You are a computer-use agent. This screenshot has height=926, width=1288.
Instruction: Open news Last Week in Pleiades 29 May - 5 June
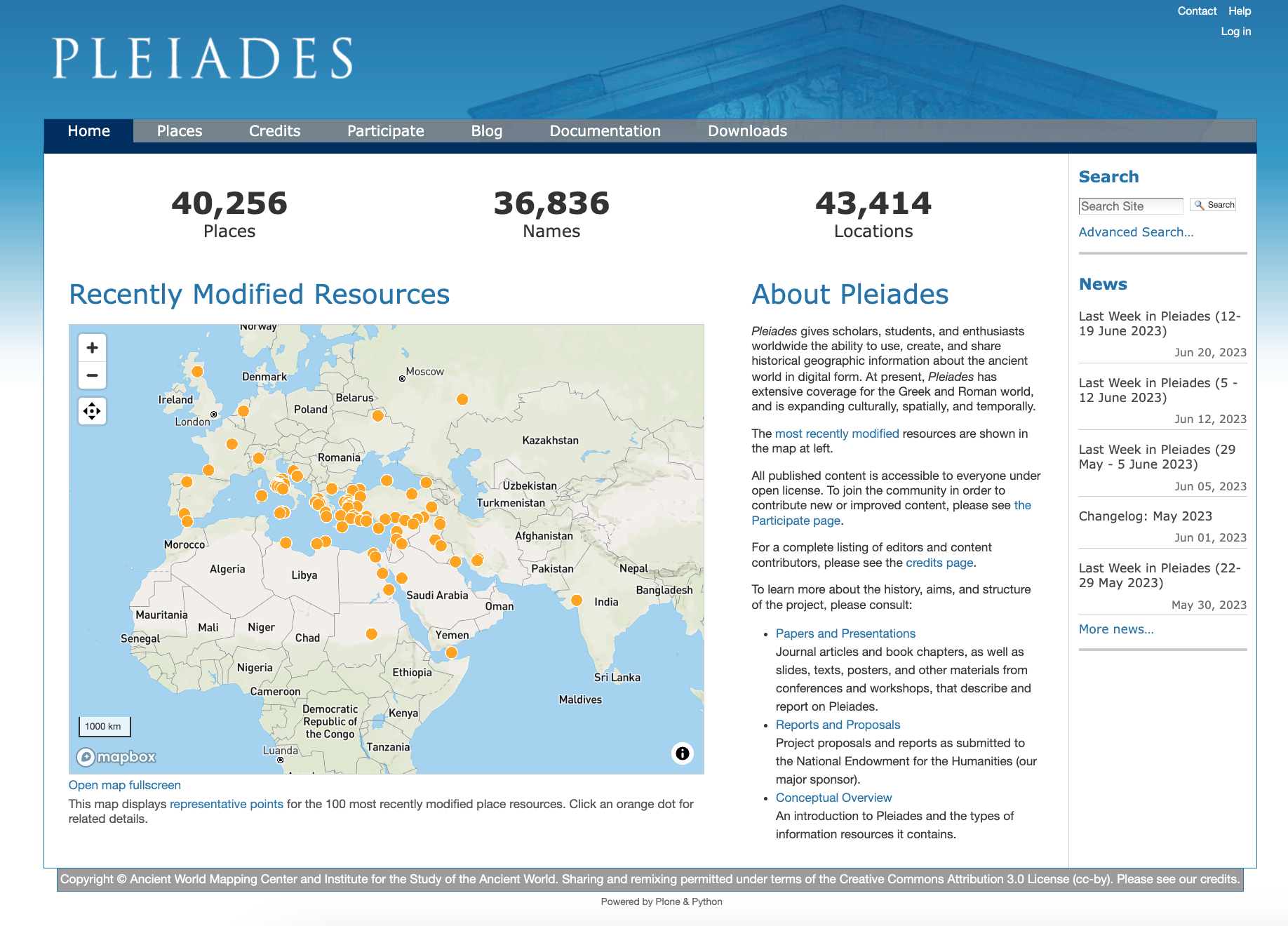pos(1157,457)
